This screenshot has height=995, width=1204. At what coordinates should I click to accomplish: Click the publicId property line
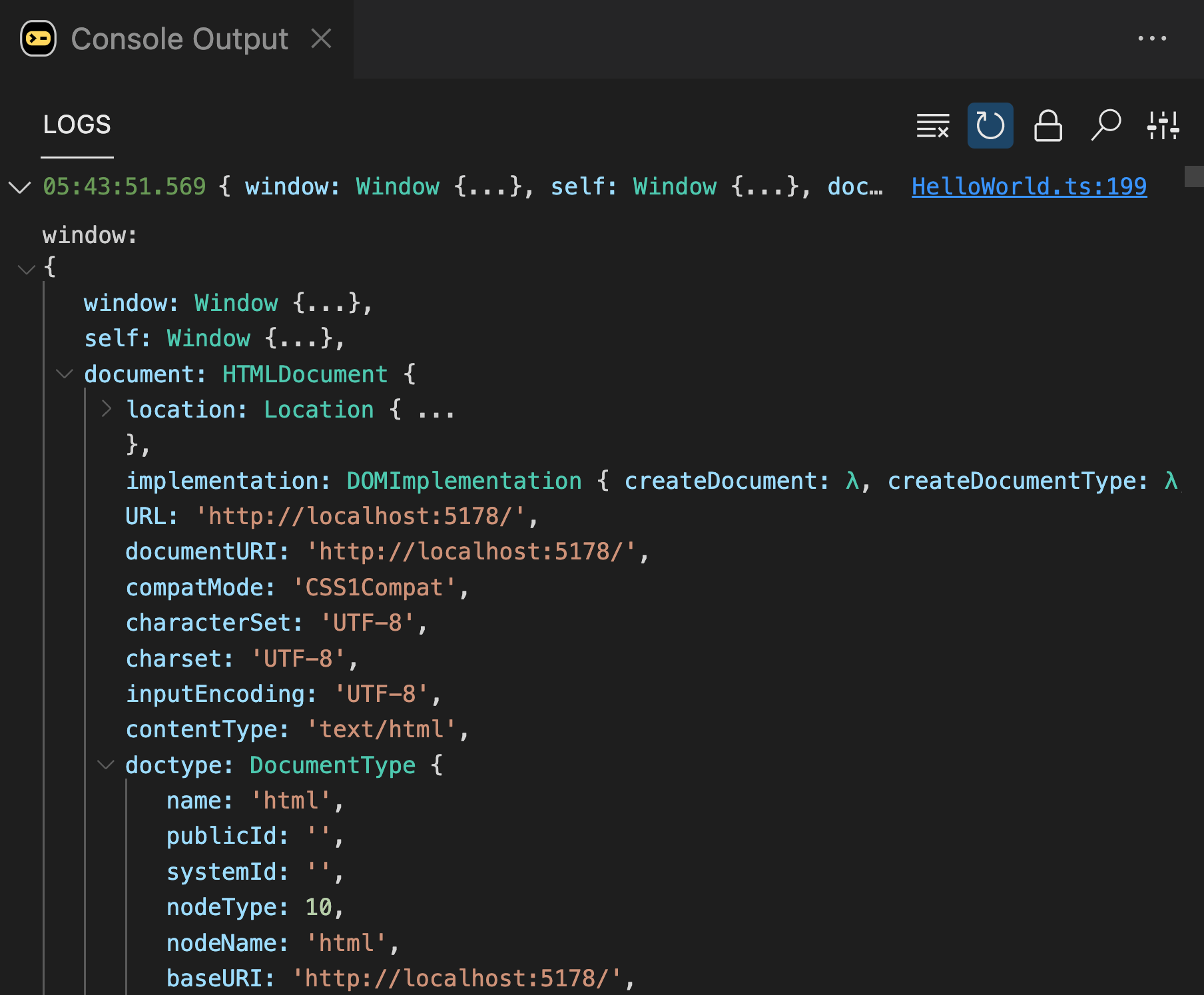coord(255,836)
